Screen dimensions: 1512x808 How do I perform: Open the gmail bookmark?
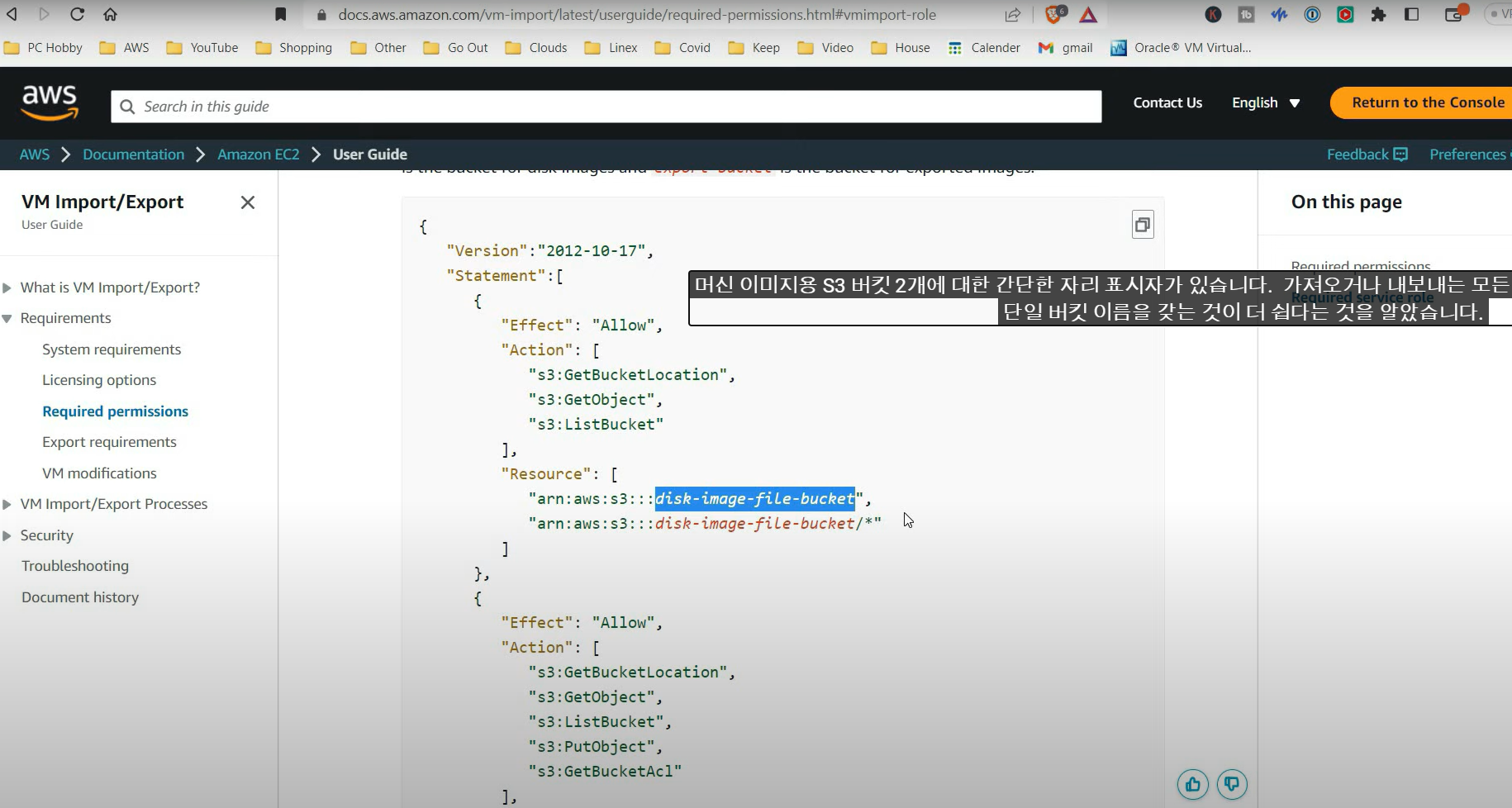[1065, 48]
